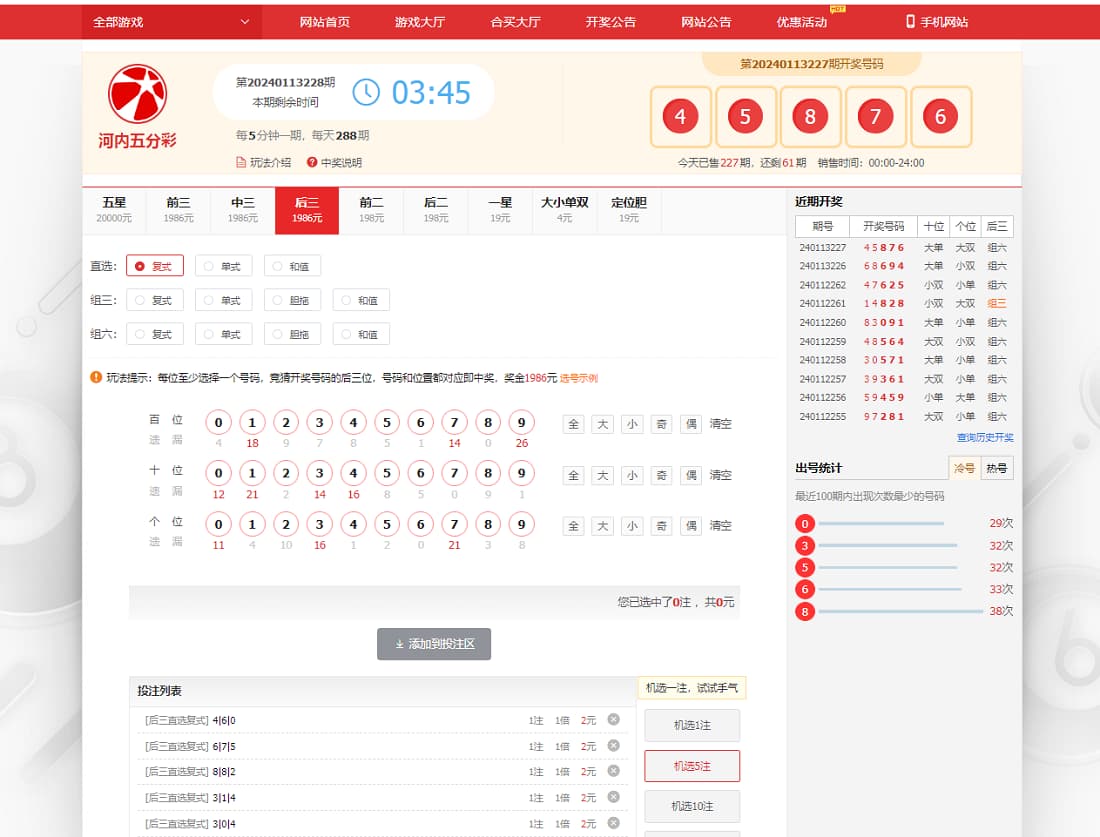This screenshot has width=1100, height=837.
Task: Click the 玩法介绍 document icon
Action: 241,162
